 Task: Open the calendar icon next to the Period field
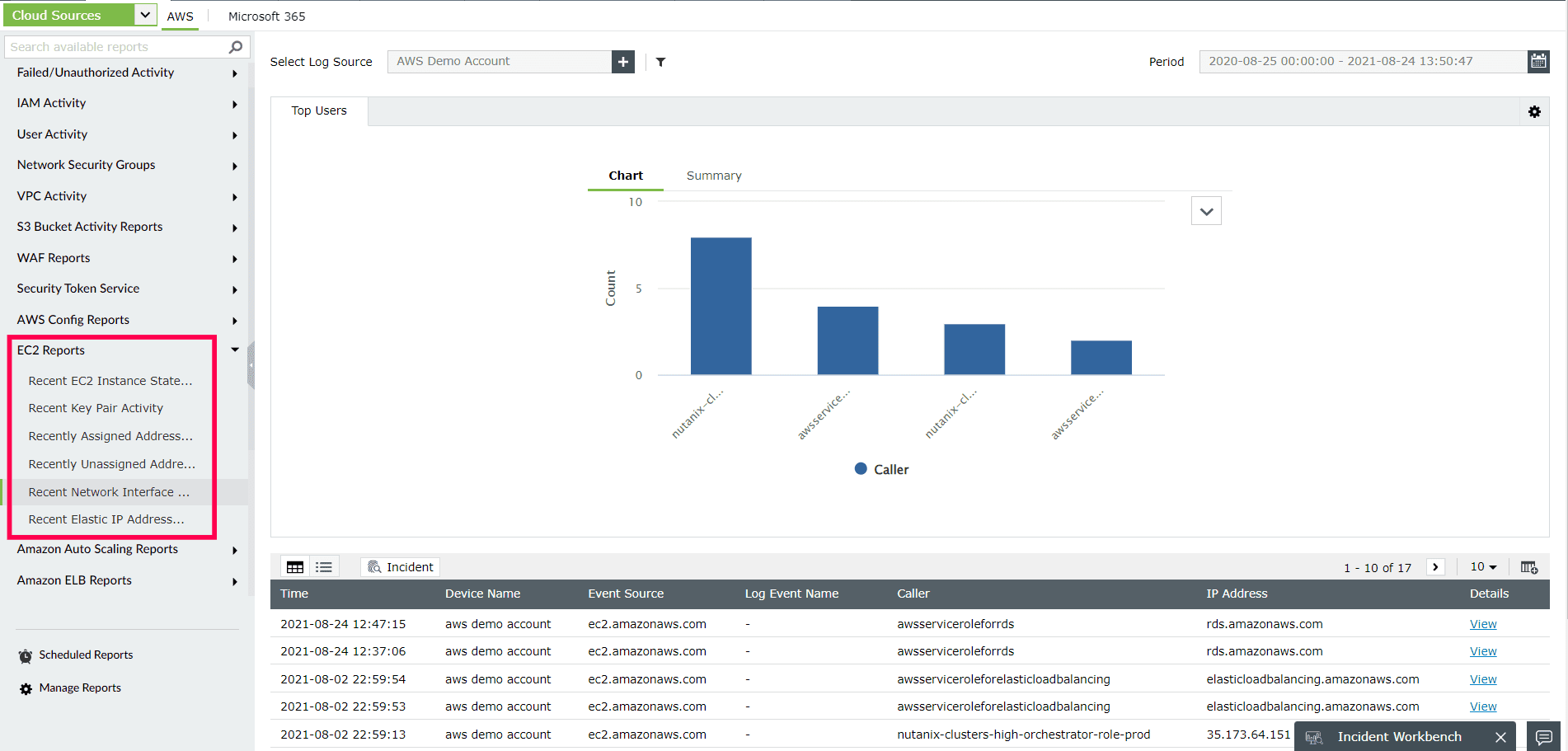pos(1538,60)
